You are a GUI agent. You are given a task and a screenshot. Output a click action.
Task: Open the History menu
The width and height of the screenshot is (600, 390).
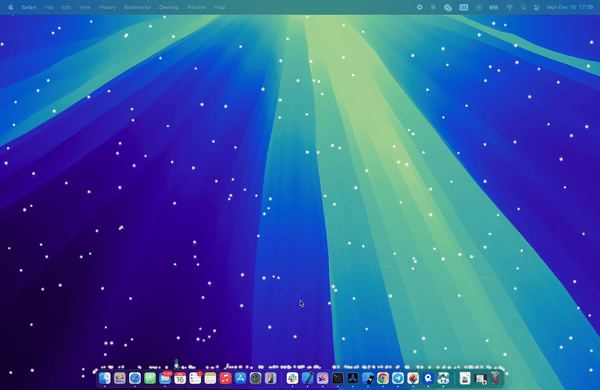point(107,7)
